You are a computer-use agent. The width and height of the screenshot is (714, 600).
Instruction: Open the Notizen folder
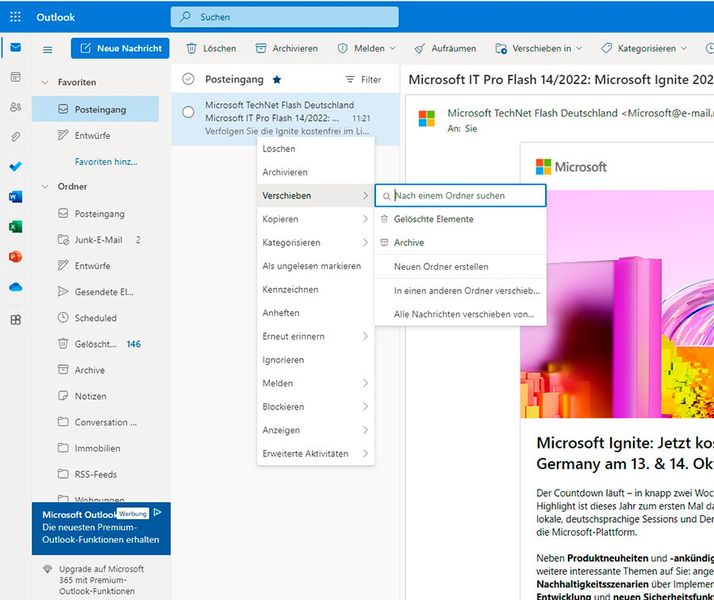tap(96, 396)
